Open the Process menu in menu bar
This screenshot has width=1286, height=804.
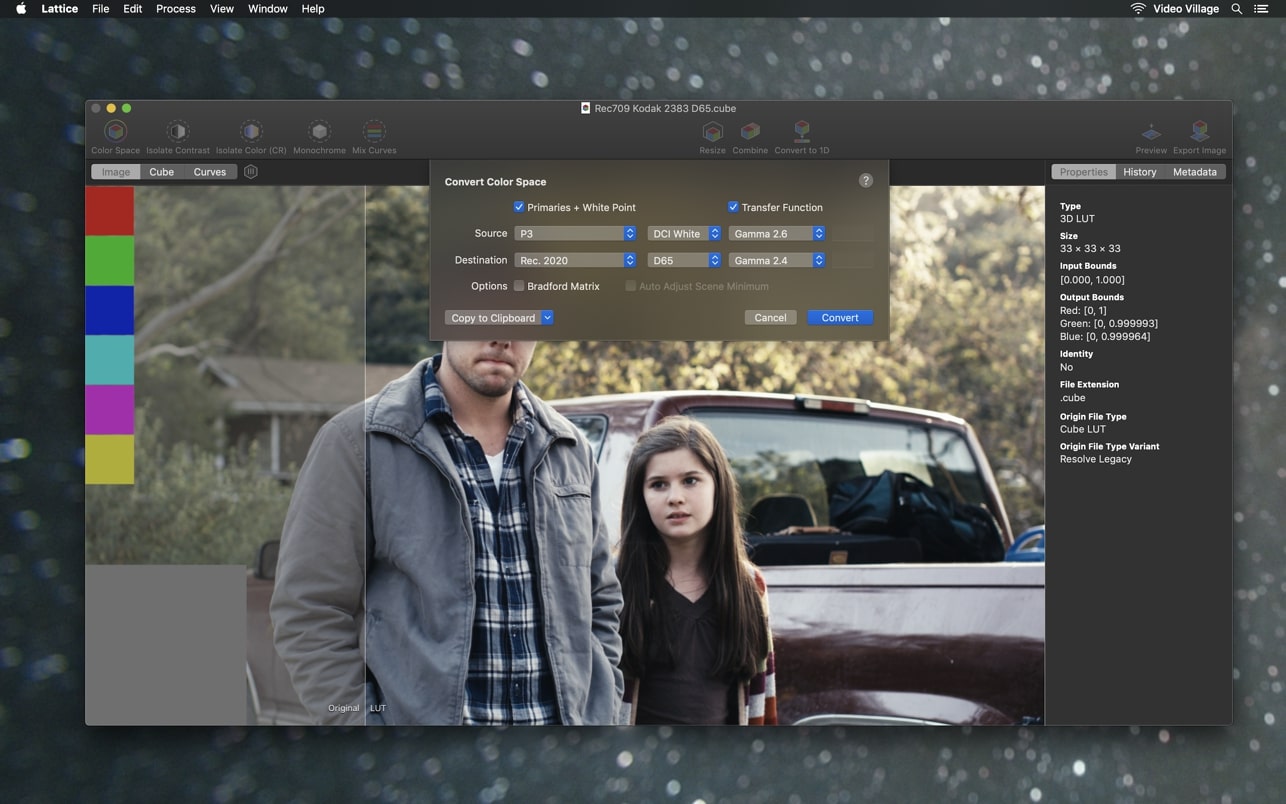(175, 9)
